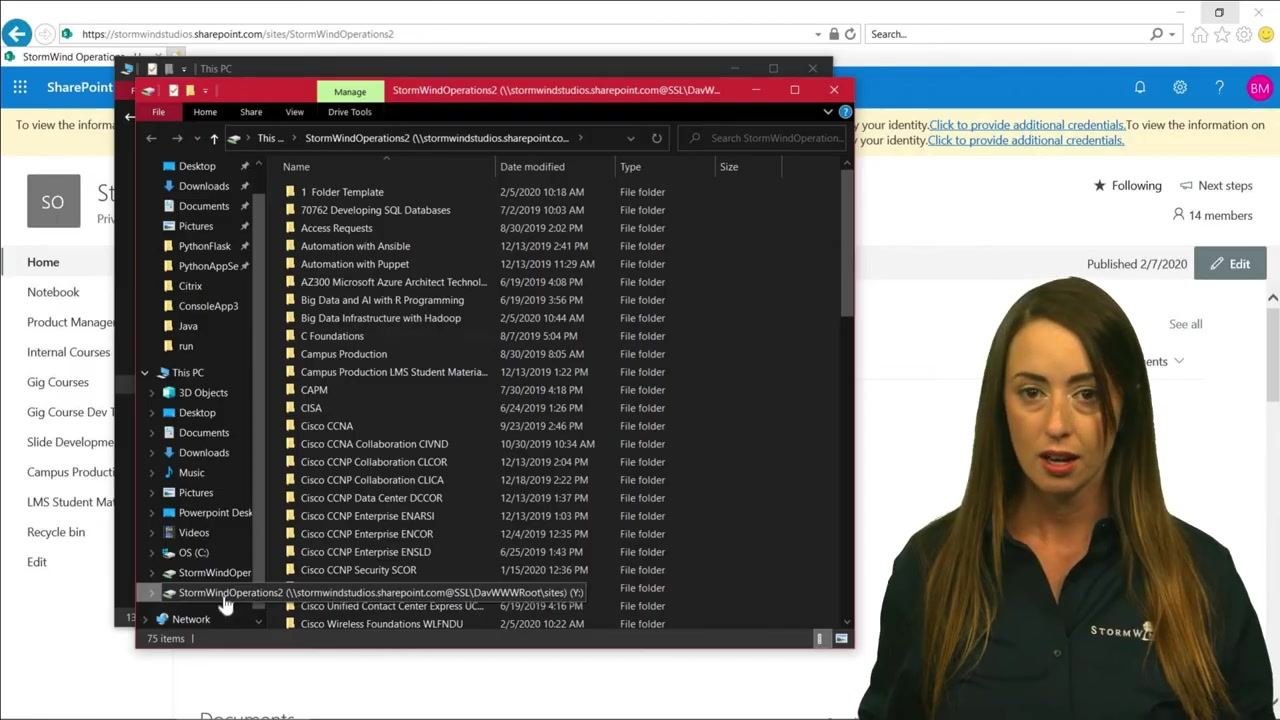Screen dimensions: 1280x720
Task: Open See all link in SharePoint
Action: coord(1185,324)
